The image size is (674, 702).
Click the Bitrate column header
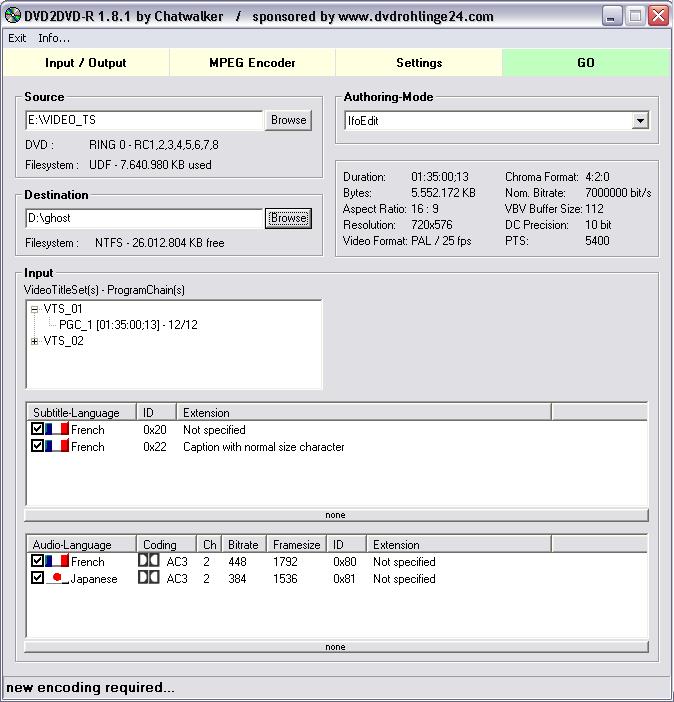(x=245, y=544)
